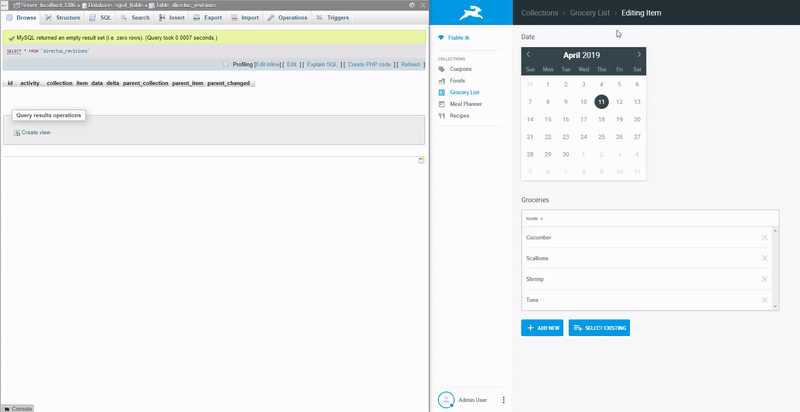800x412 pixels.
Task: Open the Search tab
Action: (x=135, y=17)
